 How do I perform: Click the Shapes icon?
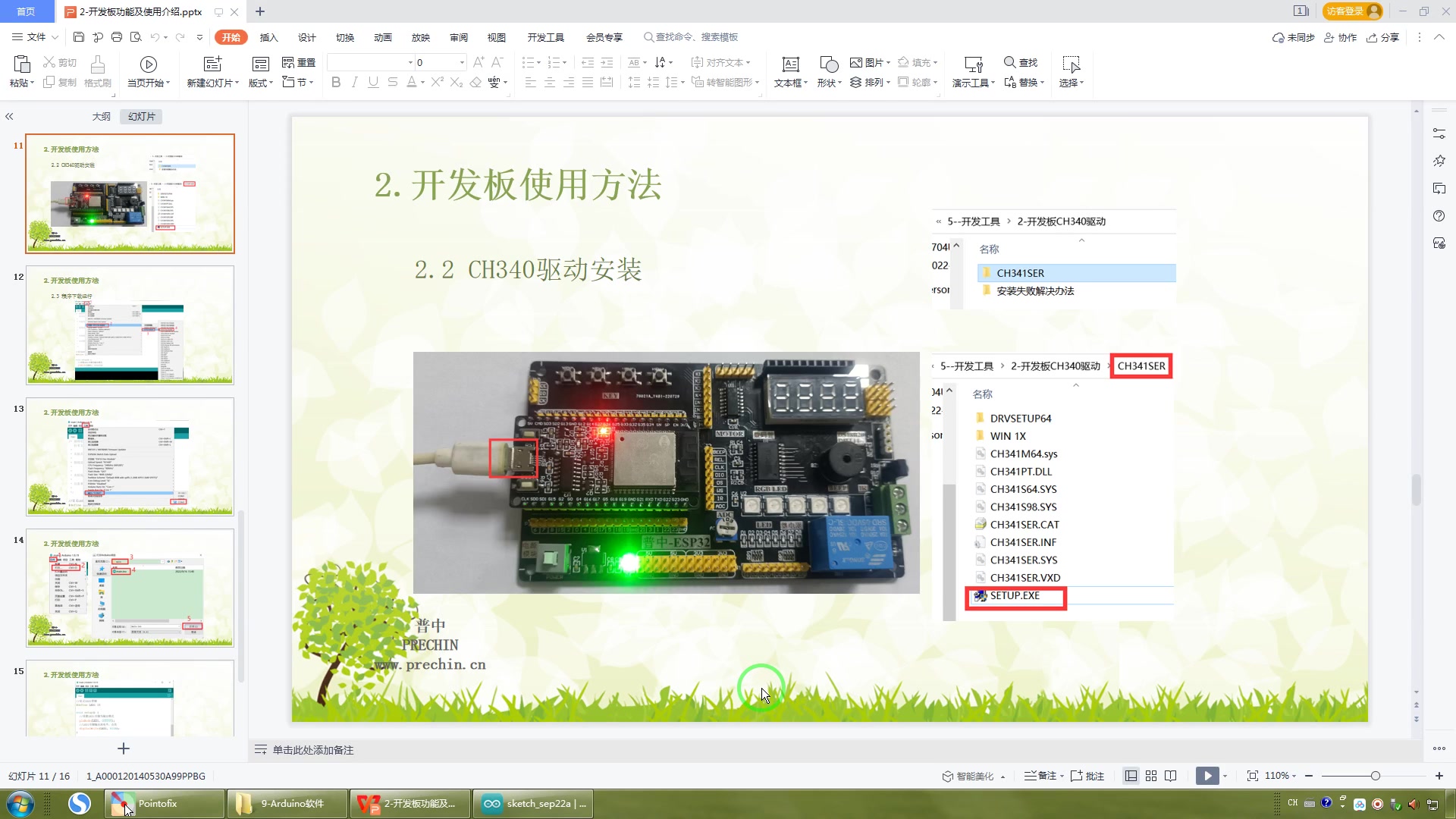829,64
